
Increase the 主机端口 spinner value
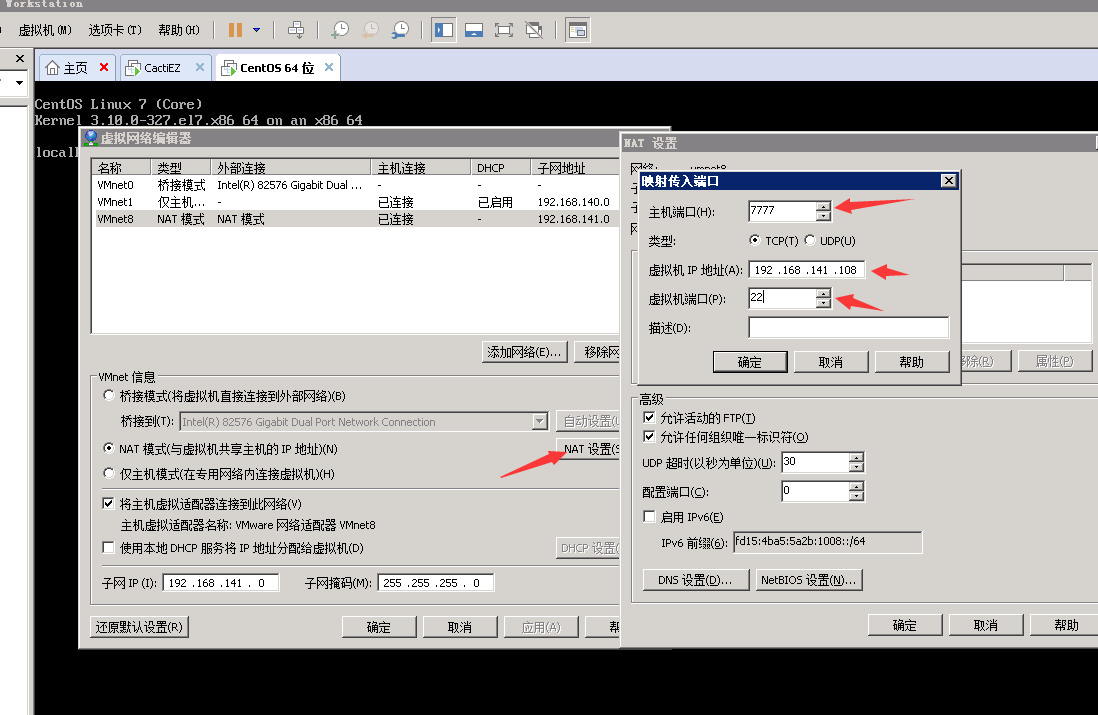823,206
